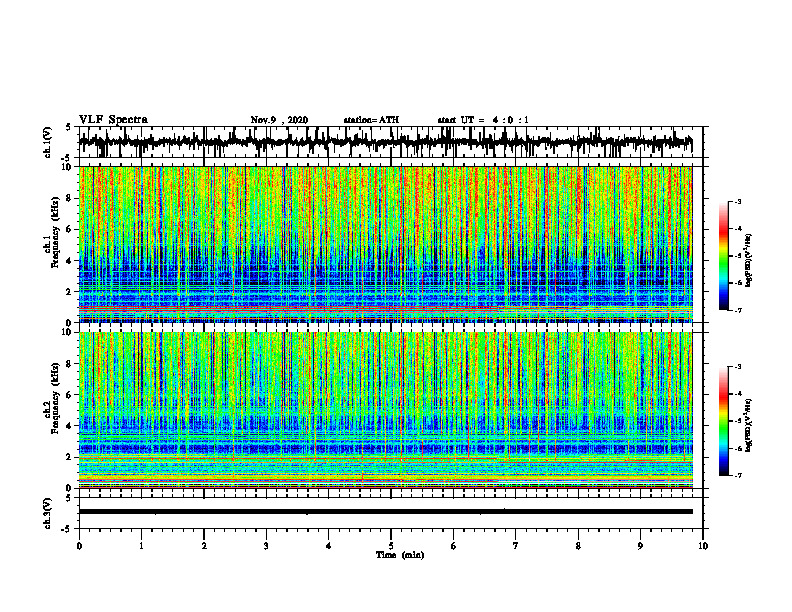Image resolution: width=792 pixels, height=612 pixels.
Task: Click time axis tick label "5"
Action: pos(391,546)
